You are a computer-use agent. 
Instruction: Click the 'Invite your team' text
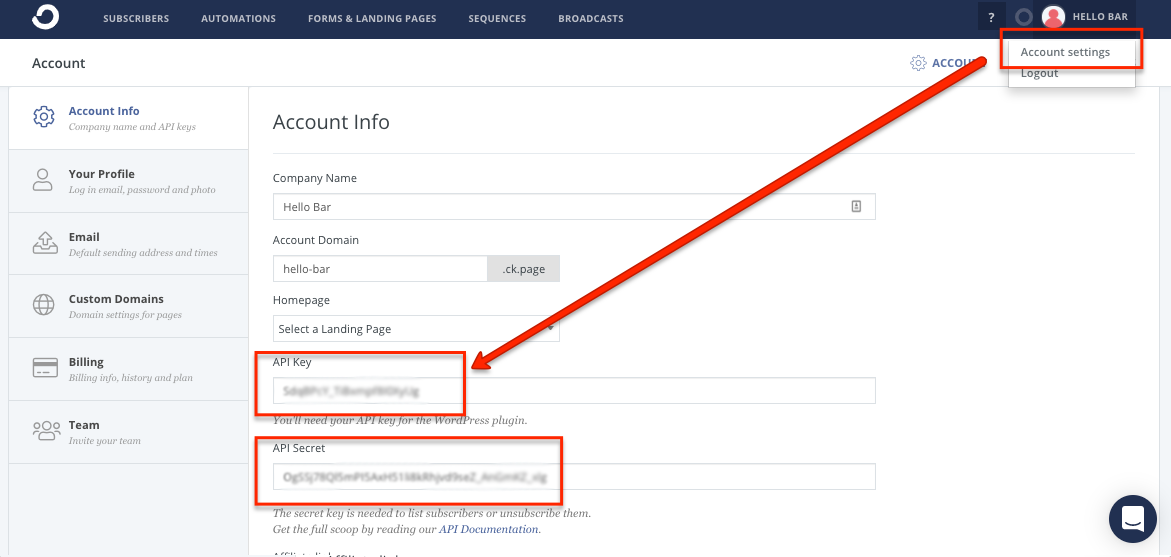click(105, 441)
